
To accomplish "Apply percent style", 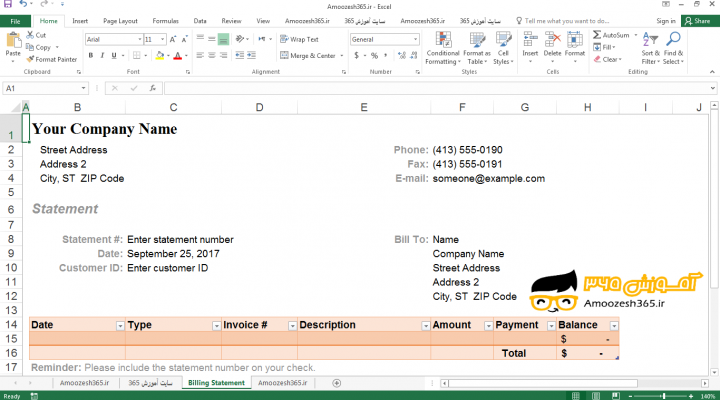I will coord(374,56).
